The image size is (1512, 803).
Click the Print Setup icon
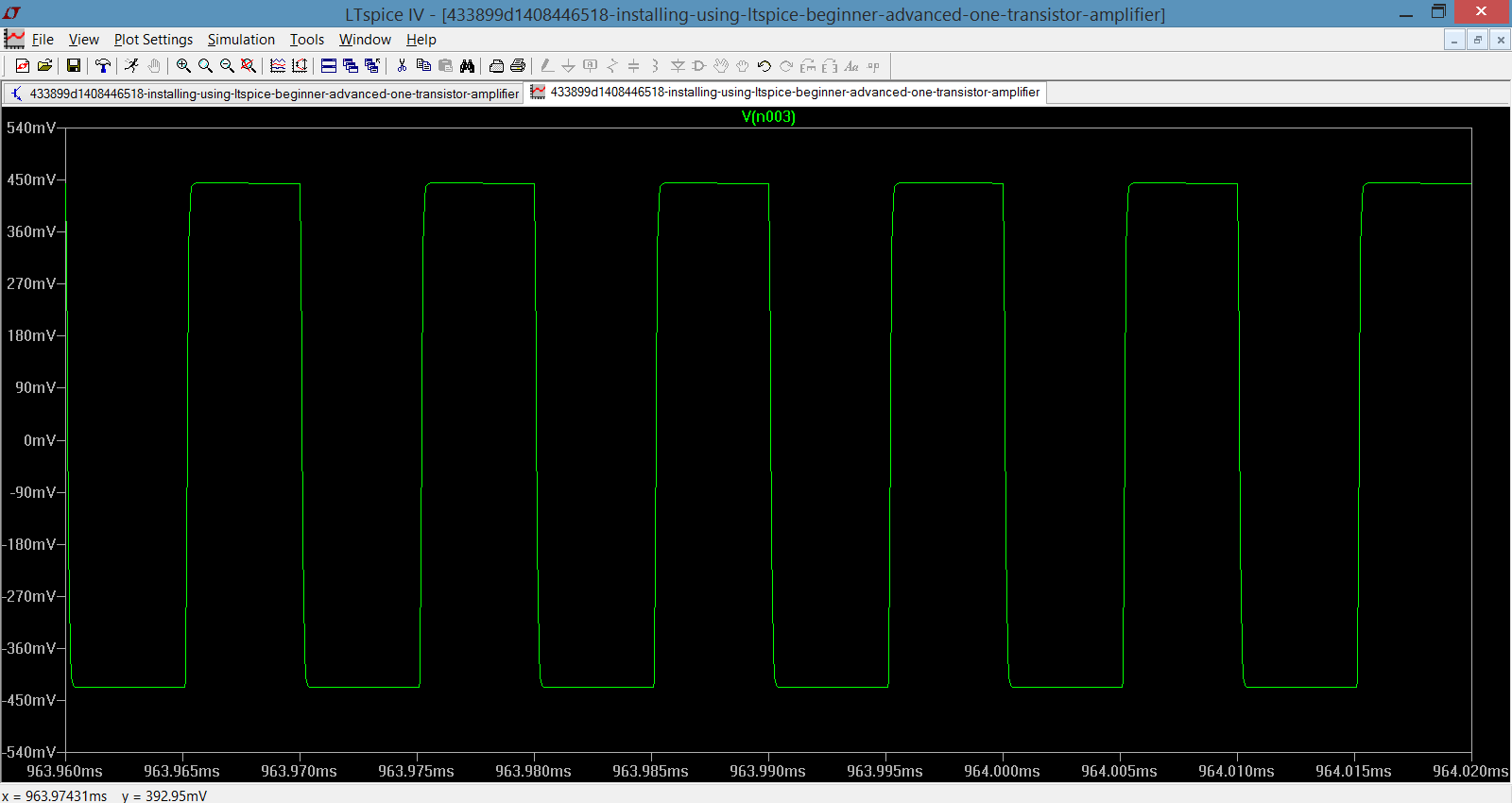(x=496, y=65)
